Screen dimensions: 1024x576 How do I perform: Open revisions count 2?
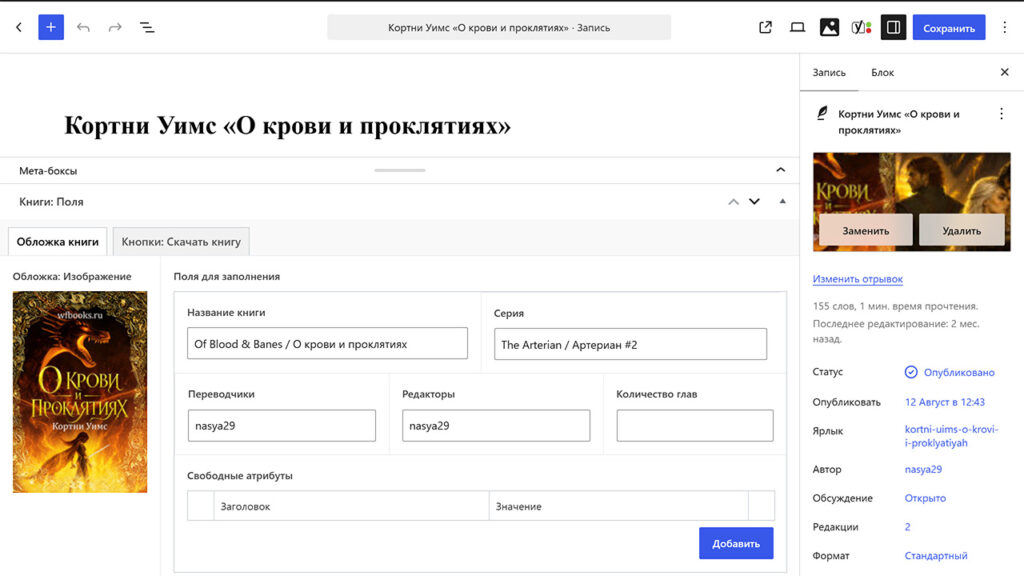tap(907, 527)
